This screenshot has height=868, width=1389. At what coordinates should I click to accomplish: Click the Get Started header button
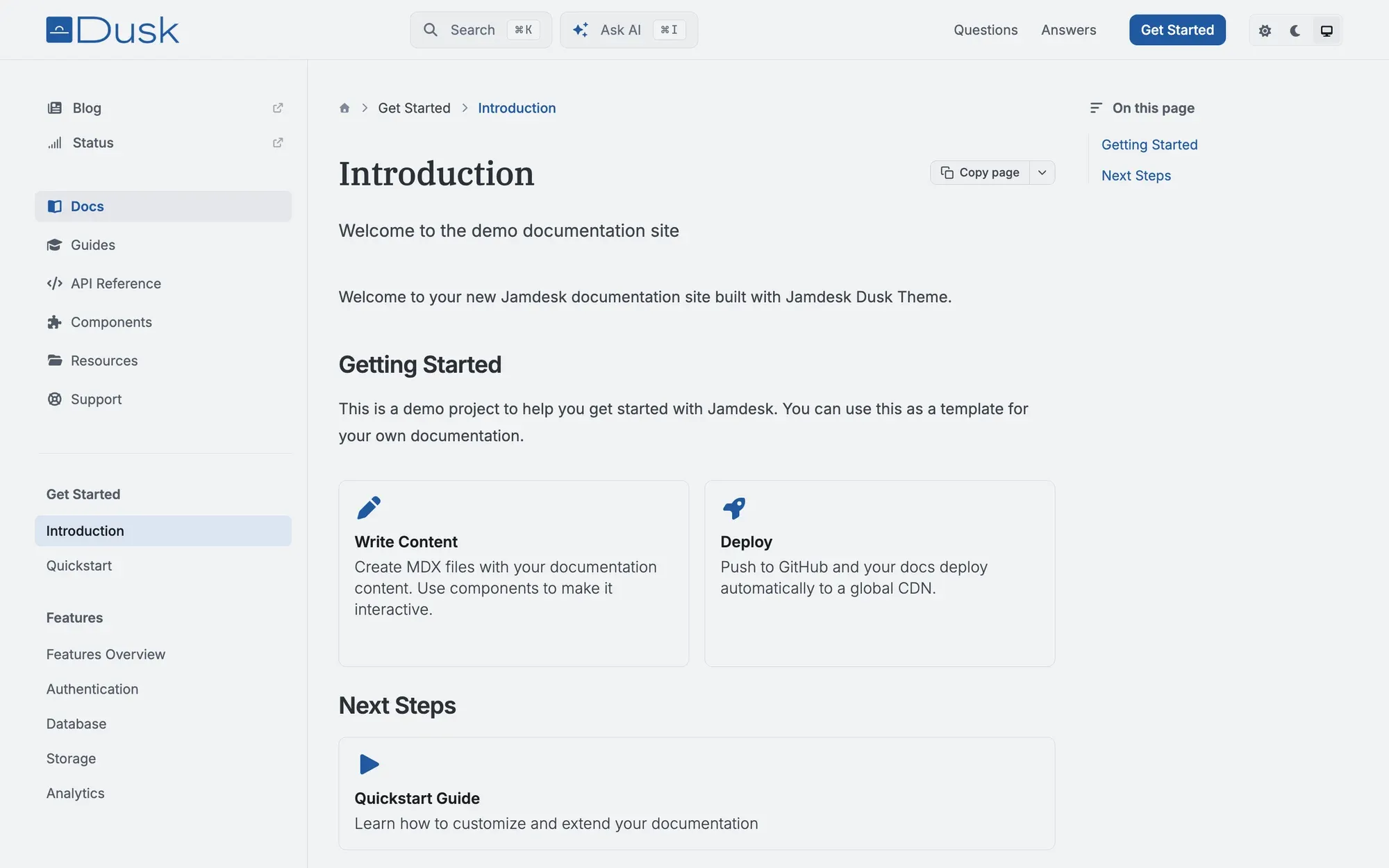point(1177,30)
